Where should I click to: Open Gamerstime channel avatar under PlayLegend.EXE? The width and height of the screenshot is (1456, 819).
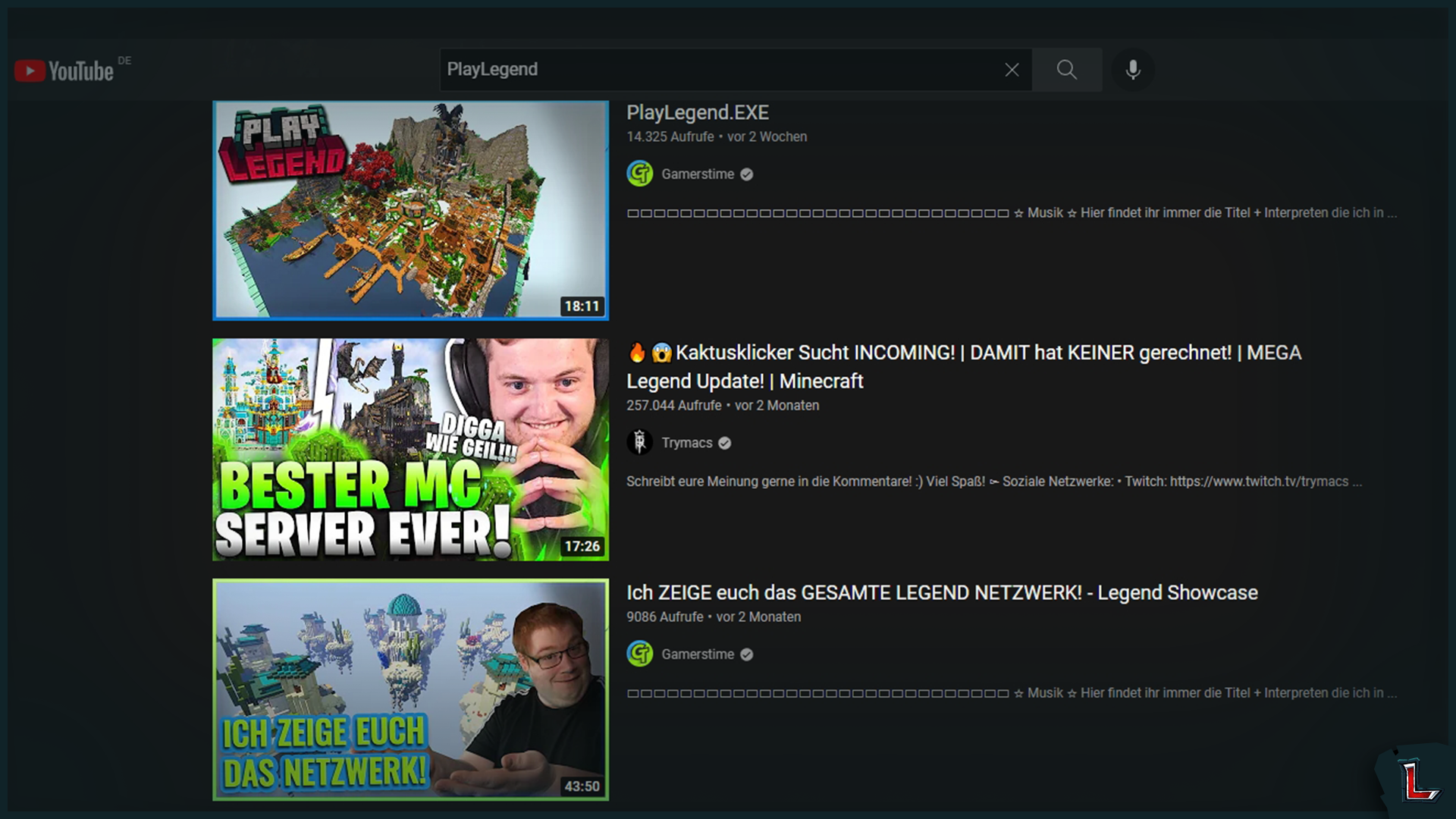pyautogui.click(x=640, y=174)
